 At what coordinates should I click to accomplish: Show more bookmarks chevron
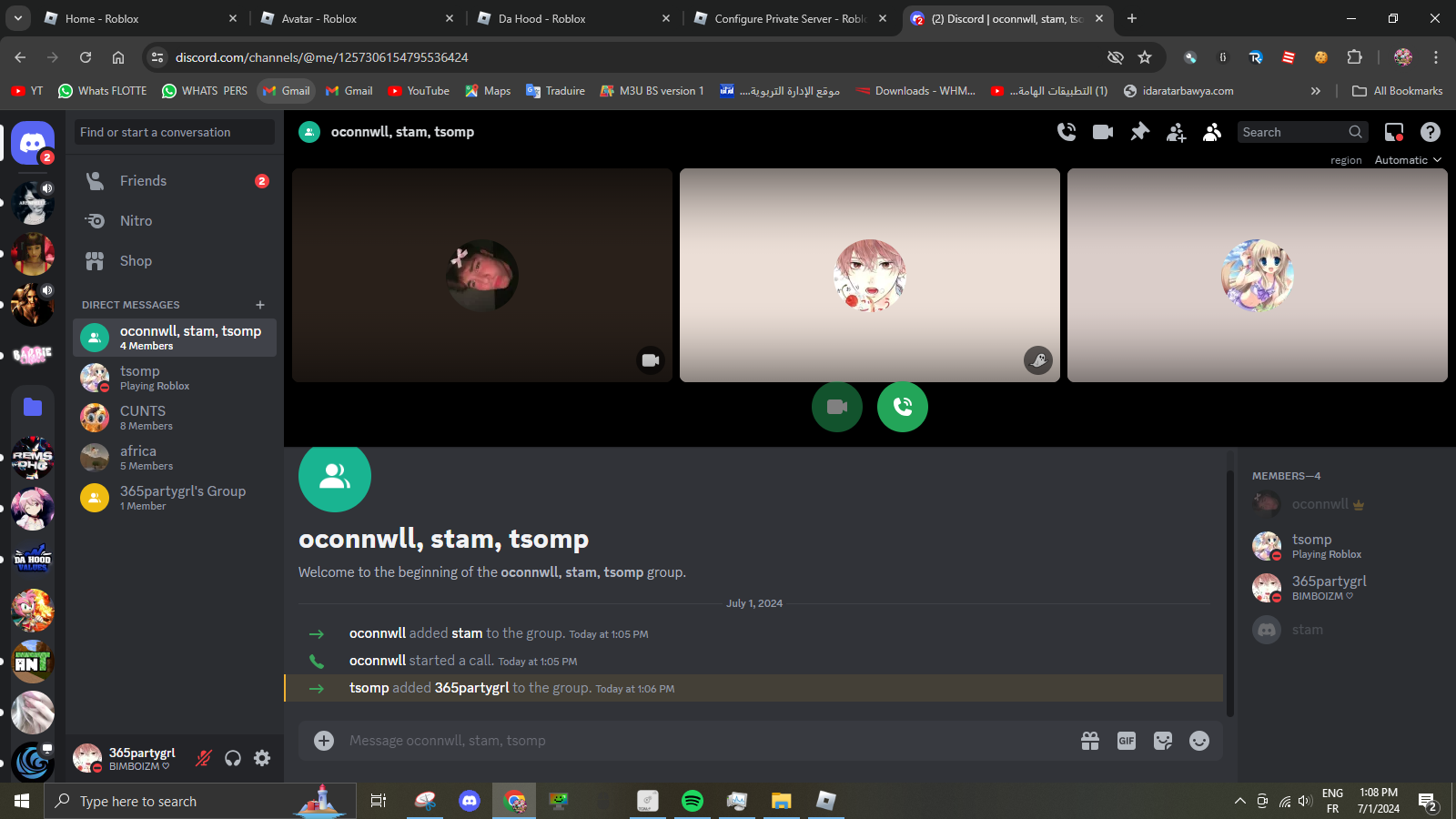pyautogui.click(x=1315, y=91)
